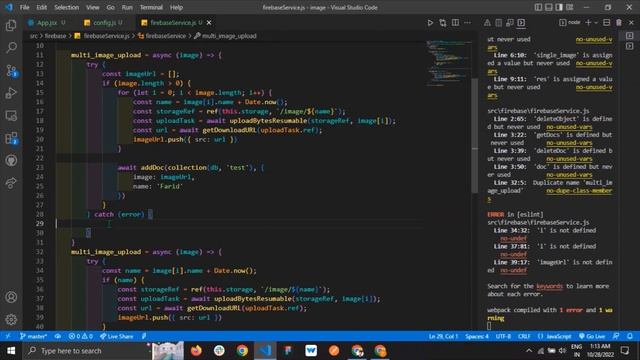Show the Problems panel warning icon
The width and height of the screenshot is (640, 360).
click(x=487, y=23)
